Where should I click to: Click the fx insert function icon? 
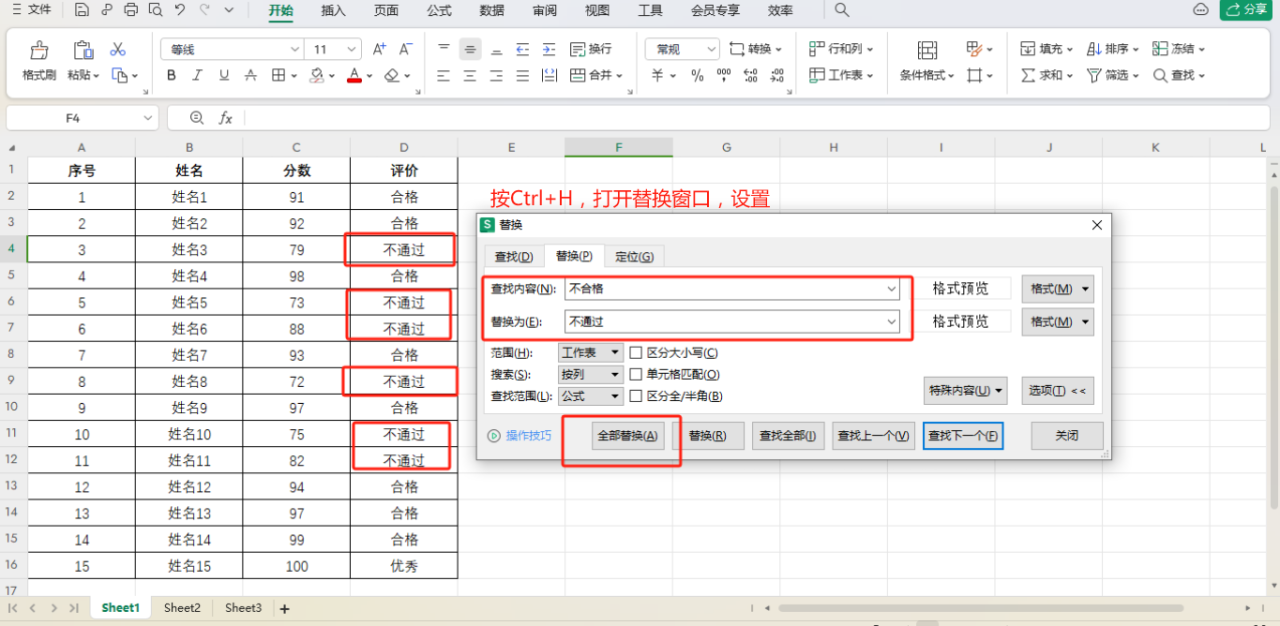pyautogui.click(x=226, y=118)
